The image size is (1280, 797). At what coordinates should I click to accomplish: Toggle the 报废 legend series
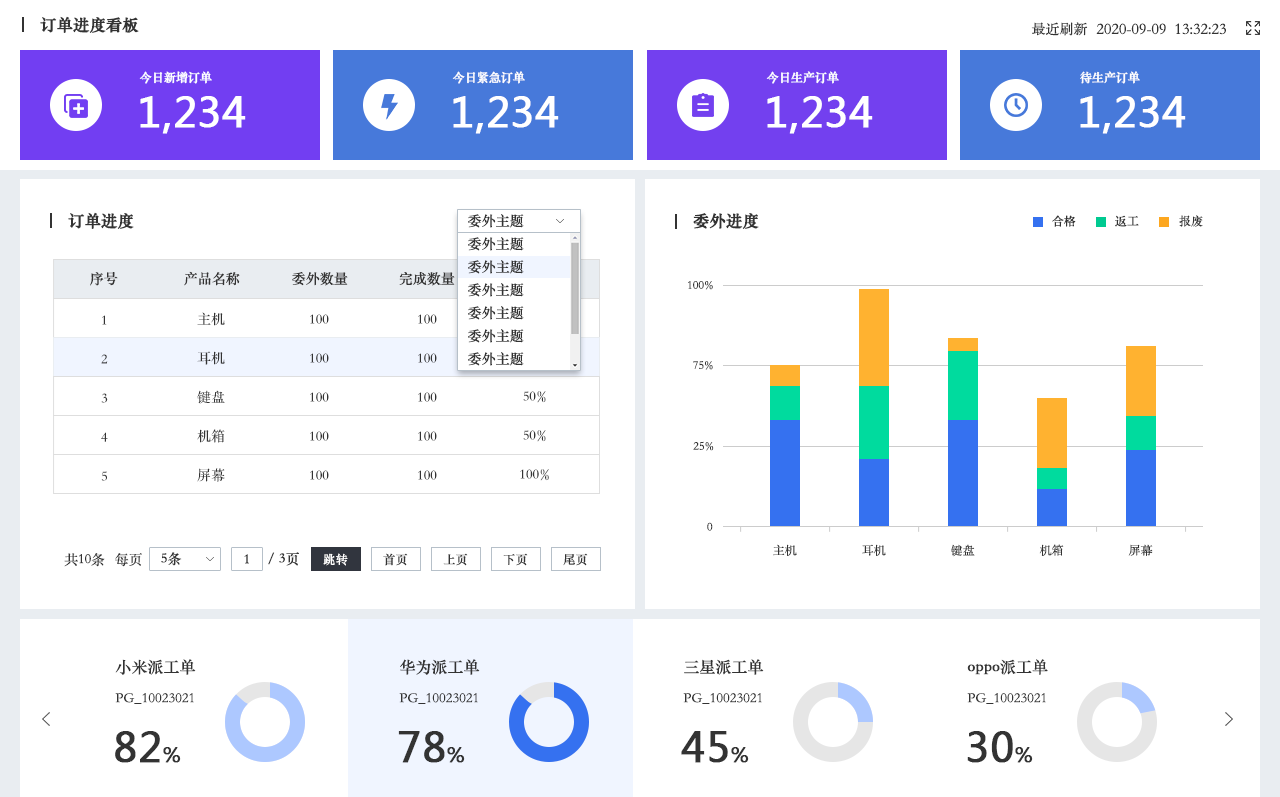[x=1181, y=222]
